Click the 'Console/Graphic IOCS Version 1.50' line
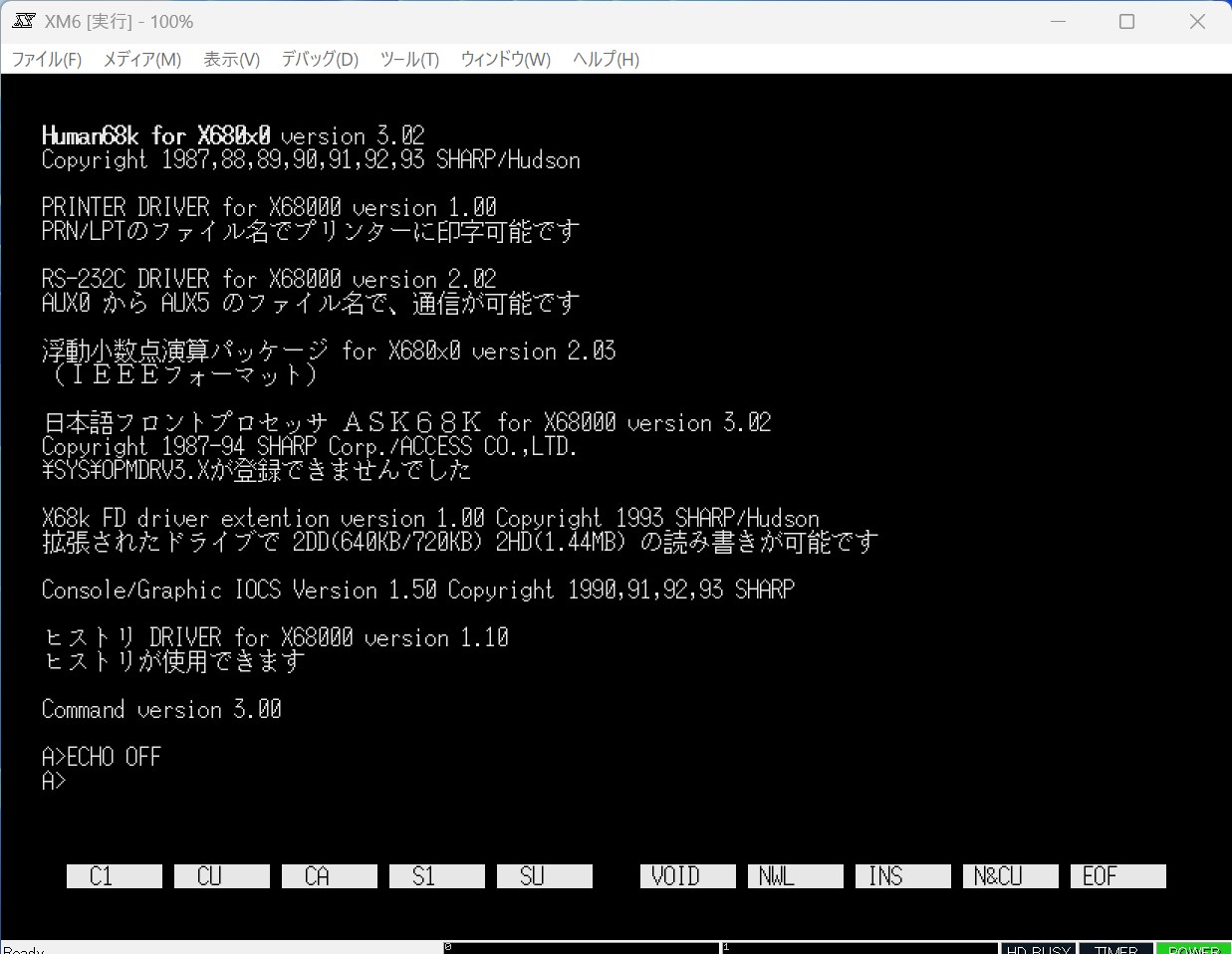Viewport: 1232px width, 954px height. point(418,590)
